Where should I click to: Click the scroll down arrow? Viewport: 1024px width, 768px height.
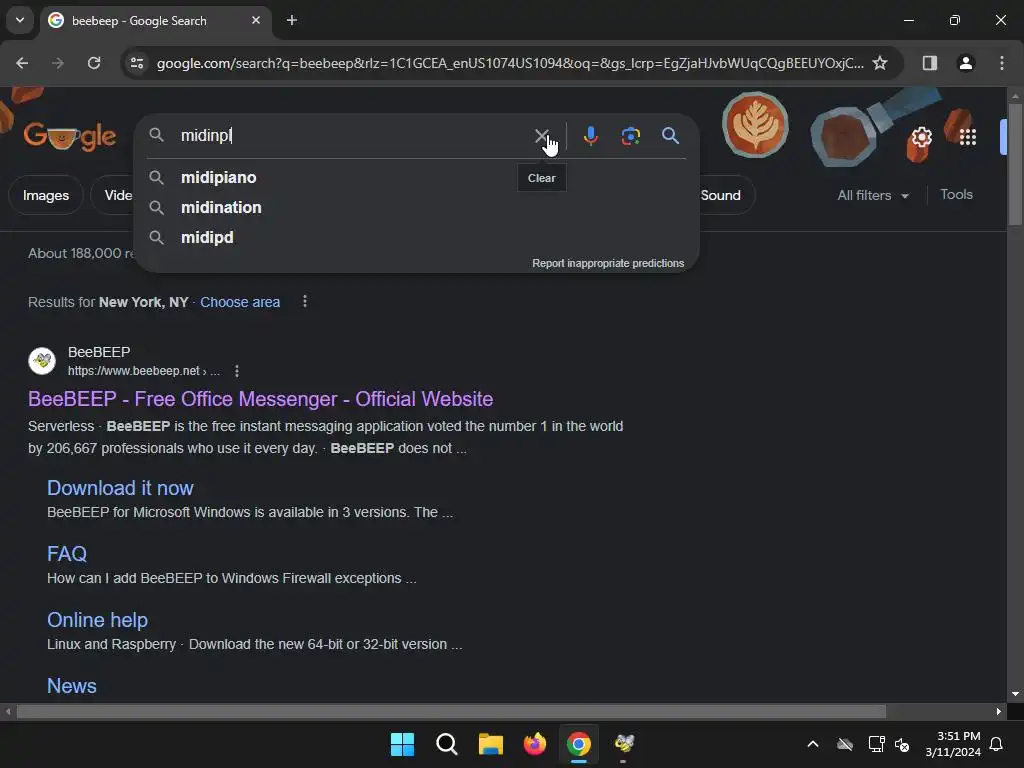[x=1015, y=694]
